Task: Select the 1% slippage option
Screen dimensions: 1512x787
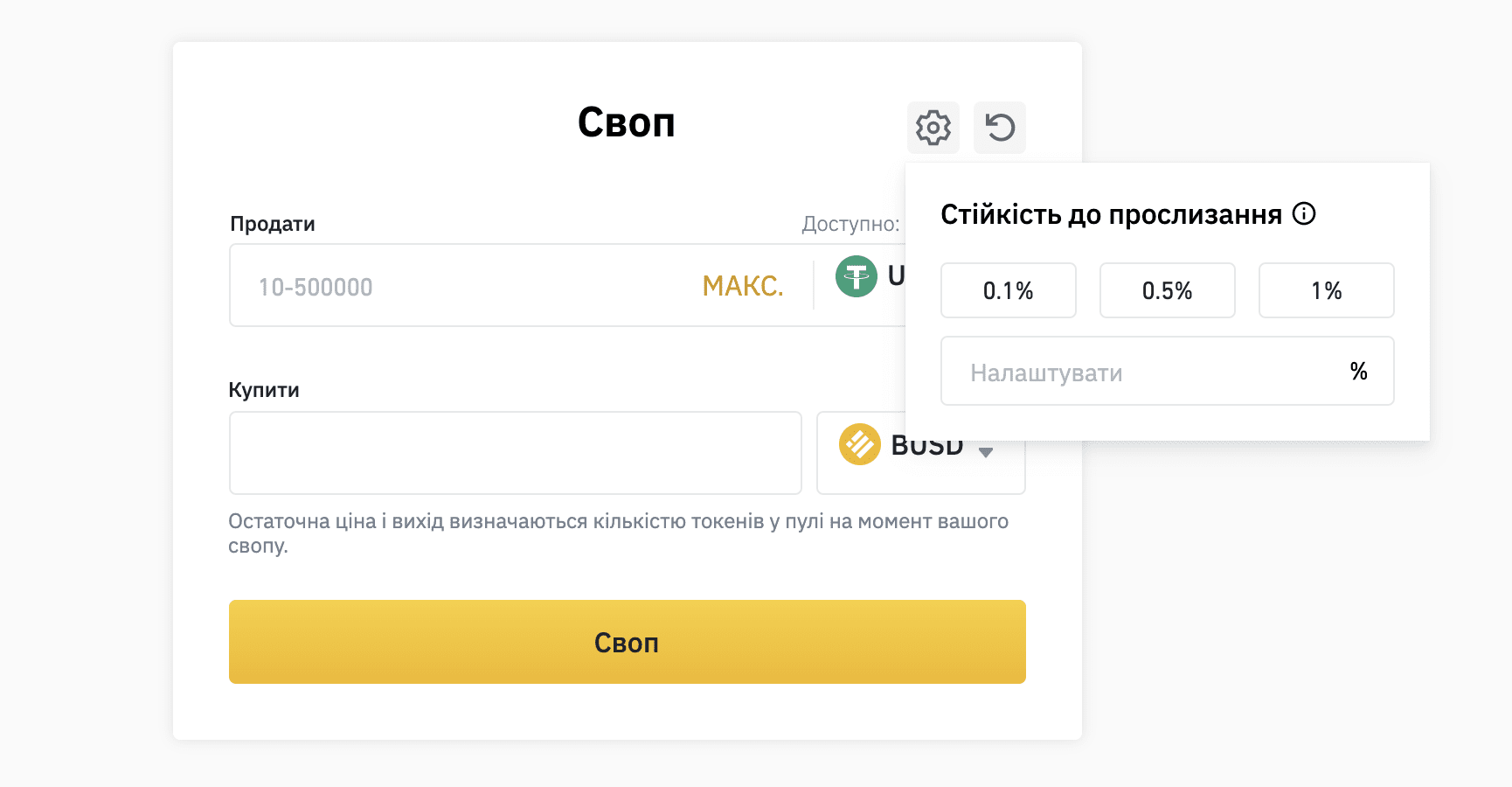Action: (x=1327, y=290)
